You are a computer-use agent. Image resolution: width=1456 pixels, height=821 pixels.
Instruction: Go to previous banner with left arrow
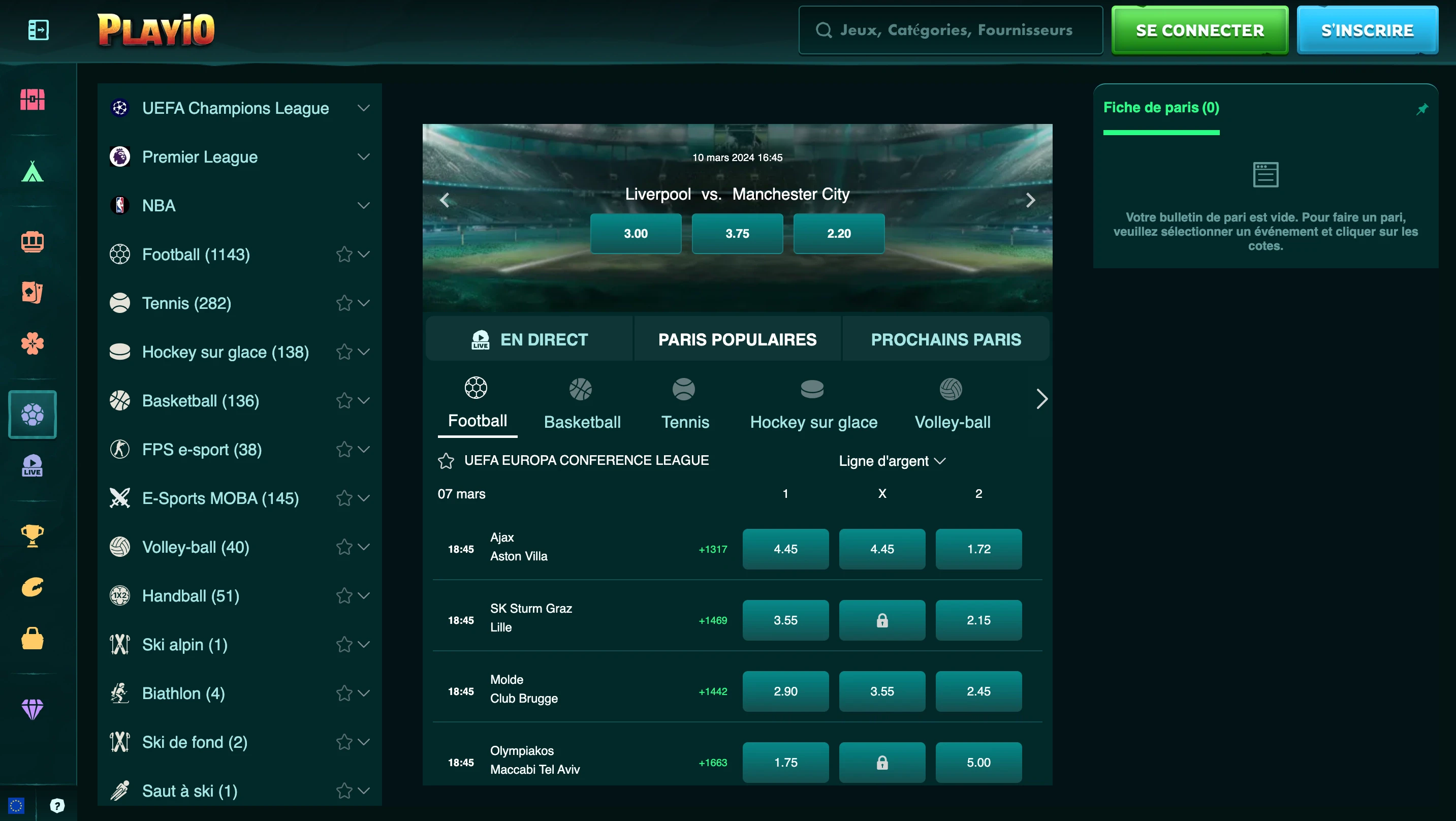coord(445,200)
